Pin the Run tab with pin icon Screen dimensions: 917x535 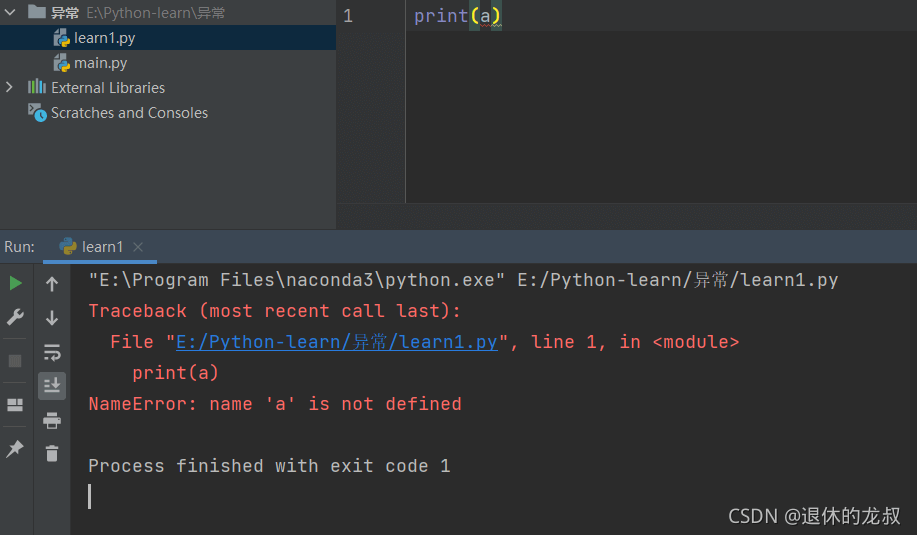click(x=15, y=449)
